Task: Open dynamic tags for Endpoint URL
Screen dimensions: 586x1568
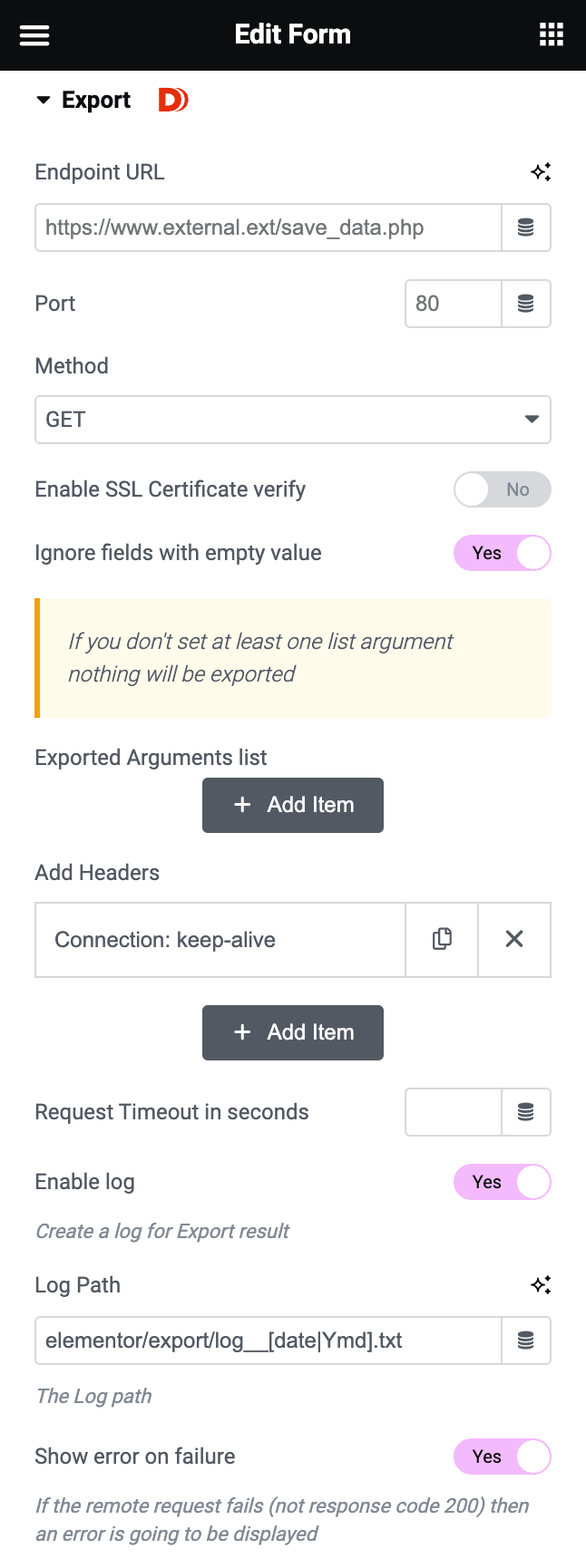Action: [x=526, y=227]
